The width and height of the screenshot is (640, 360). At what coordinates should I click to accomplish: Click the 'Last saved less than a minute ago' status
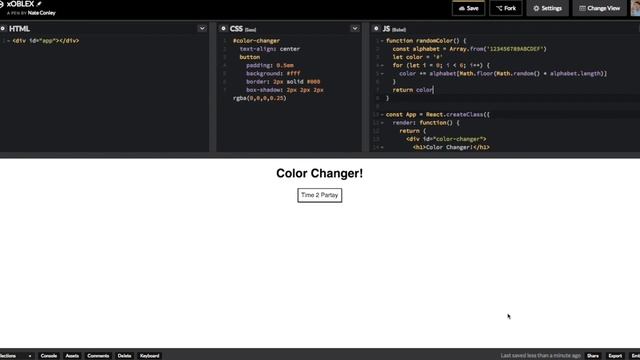[540, 356]
